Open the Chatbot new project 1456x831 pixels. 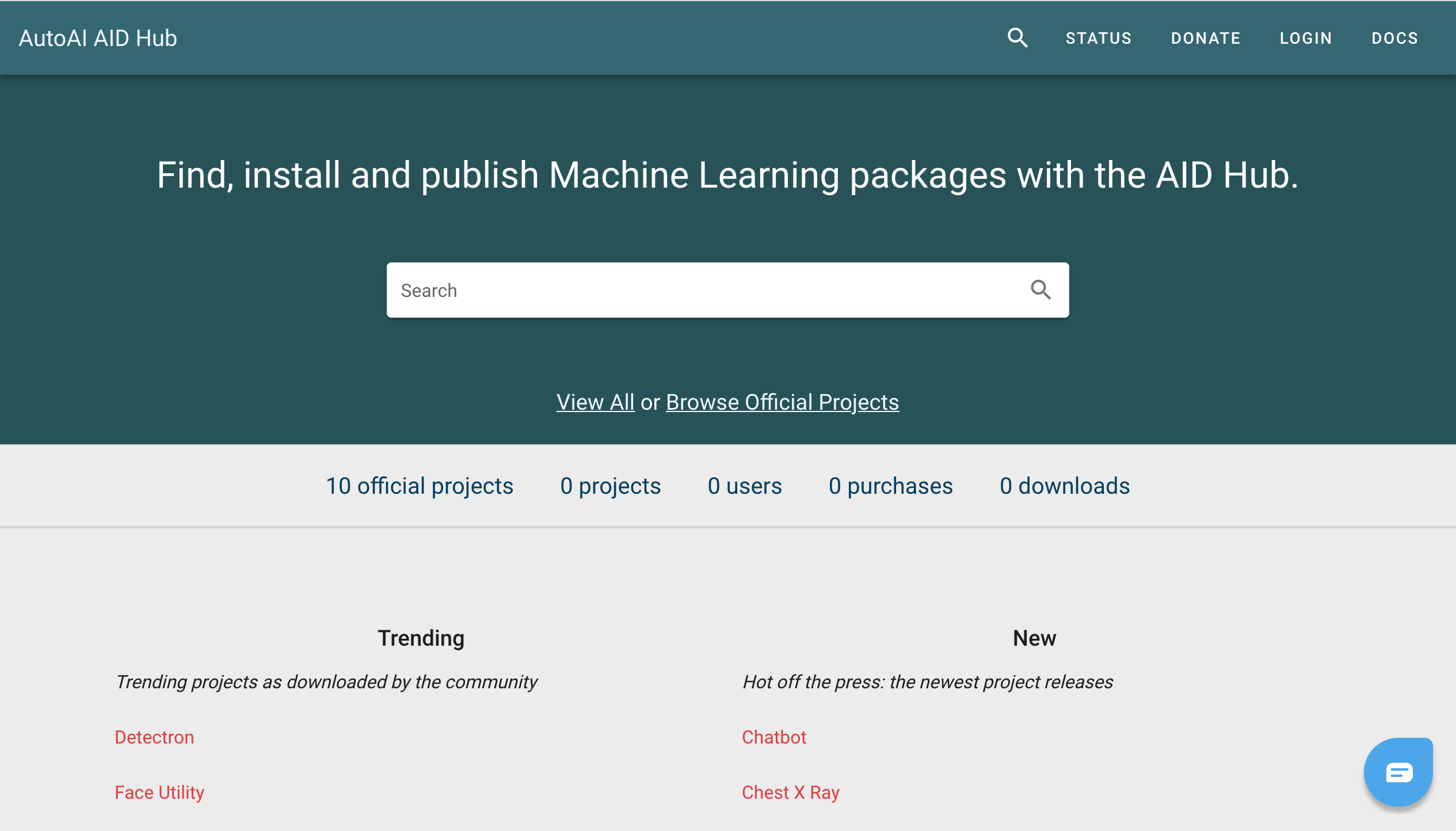coord(774,737)
